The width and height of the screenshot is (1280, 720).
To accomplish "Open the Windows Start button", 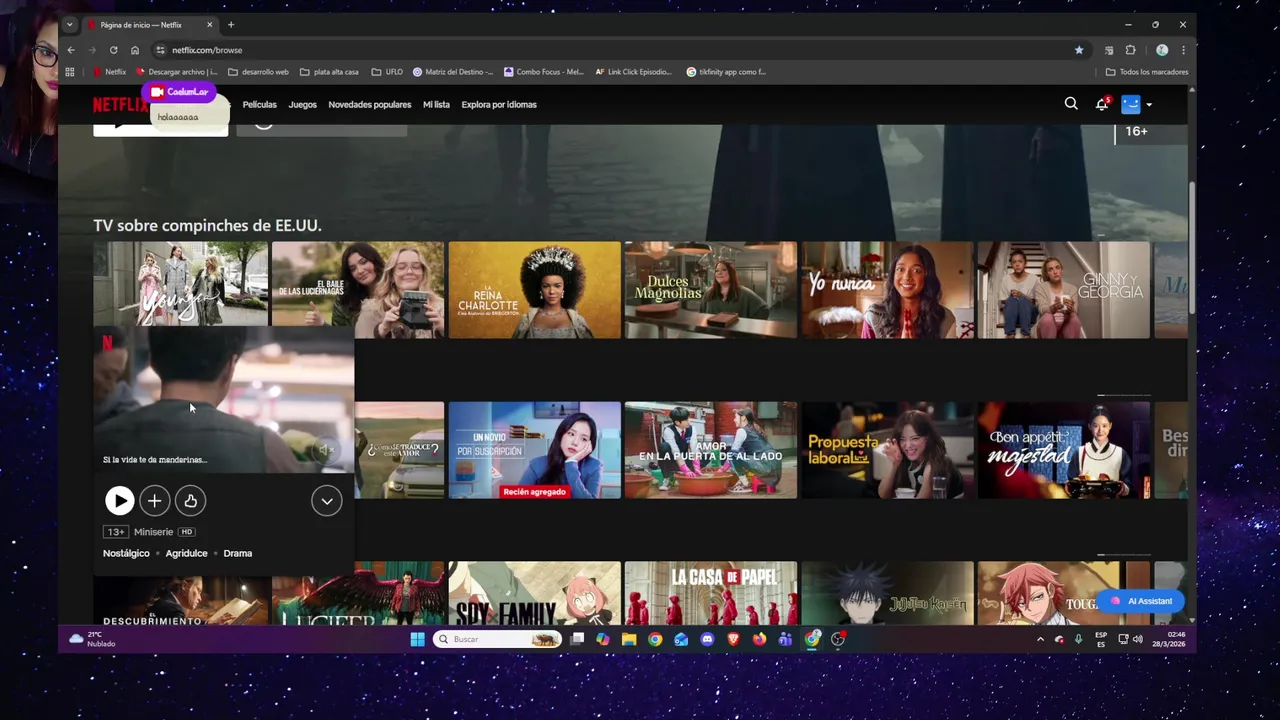I will [417, 639].
